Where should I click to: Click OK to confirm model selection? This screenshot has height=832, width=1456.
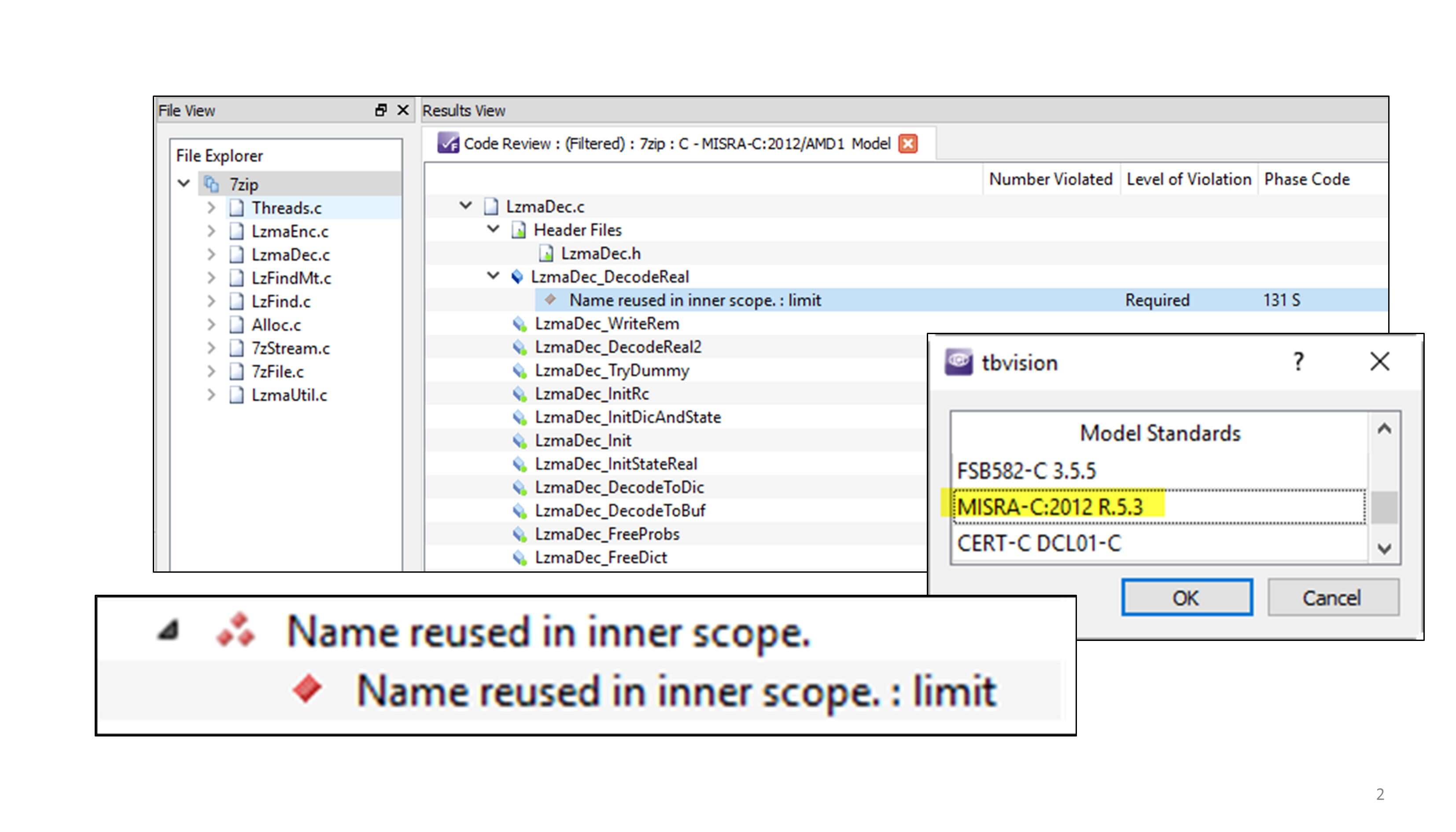pos(1187,597)
